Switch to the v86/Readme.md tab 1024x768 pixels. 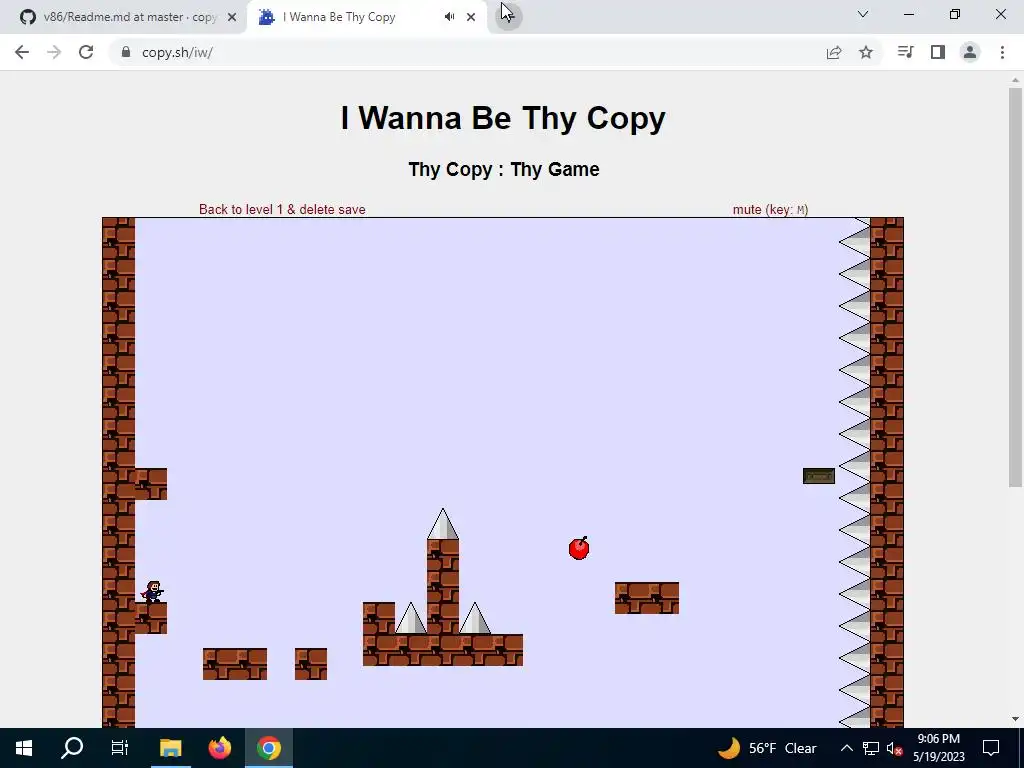pyautogui.click(x=124, y=17)
